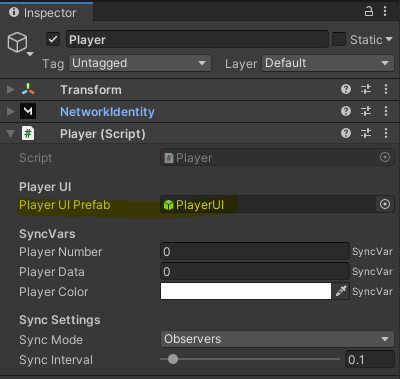
Task: Click the Sync Settings header text
Action: click(60, 320)
